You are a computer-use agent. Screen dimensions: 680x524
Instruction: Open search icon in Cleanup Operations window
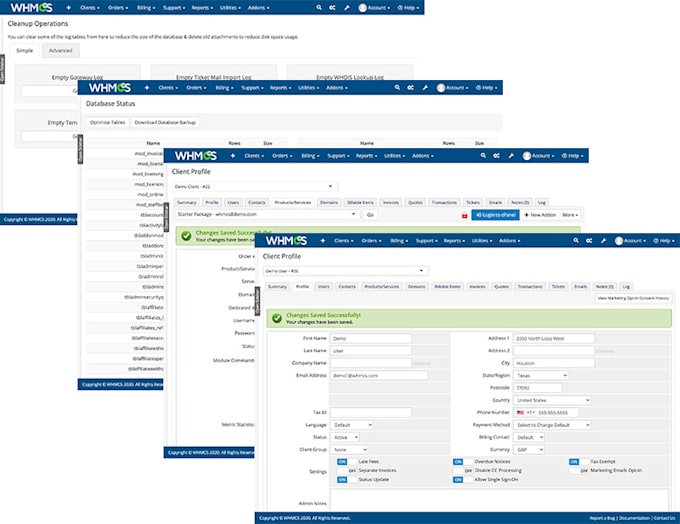click(x=319, y=8)
